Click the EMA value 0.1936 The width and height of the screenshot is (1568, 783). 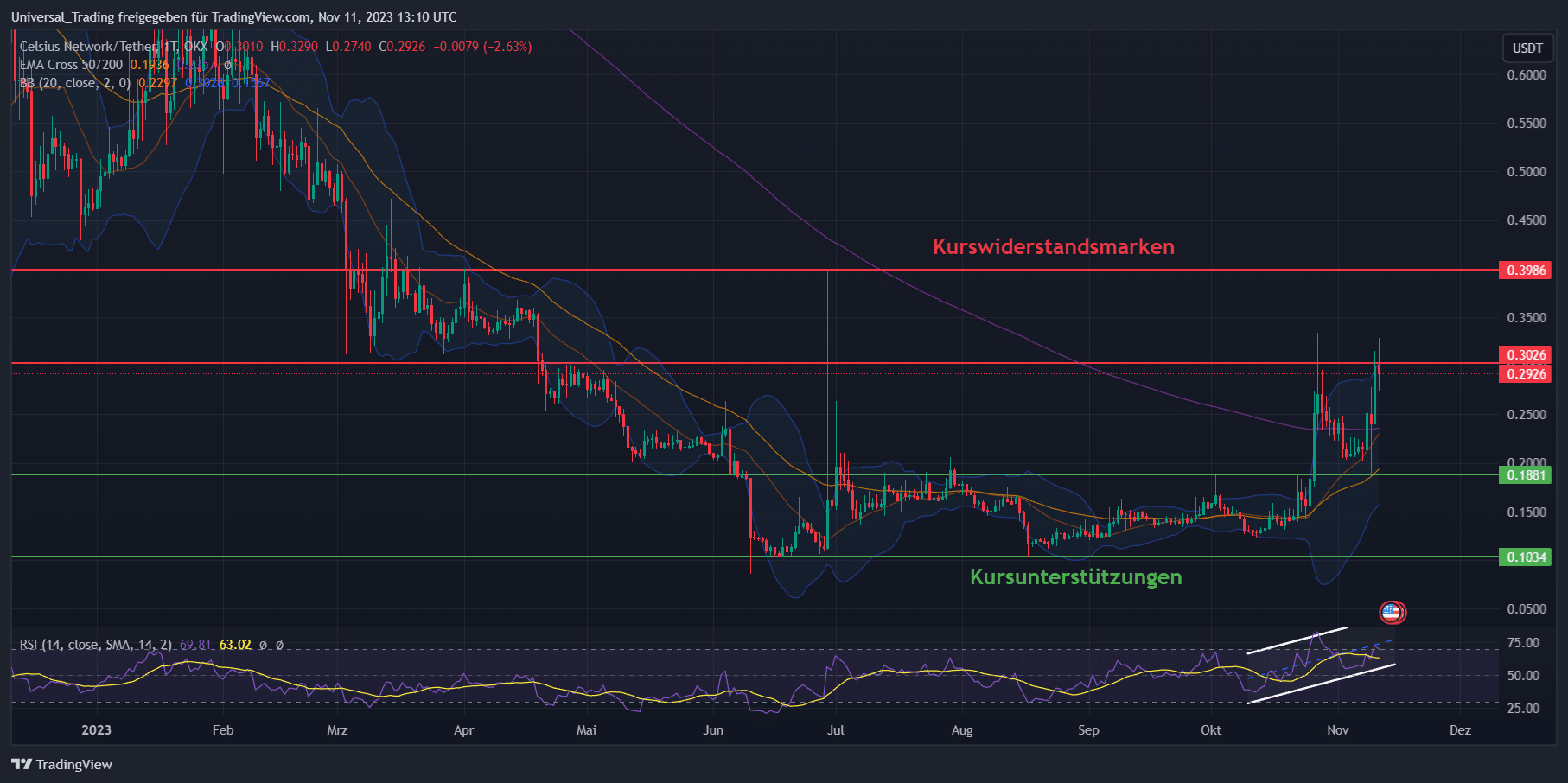150,65
